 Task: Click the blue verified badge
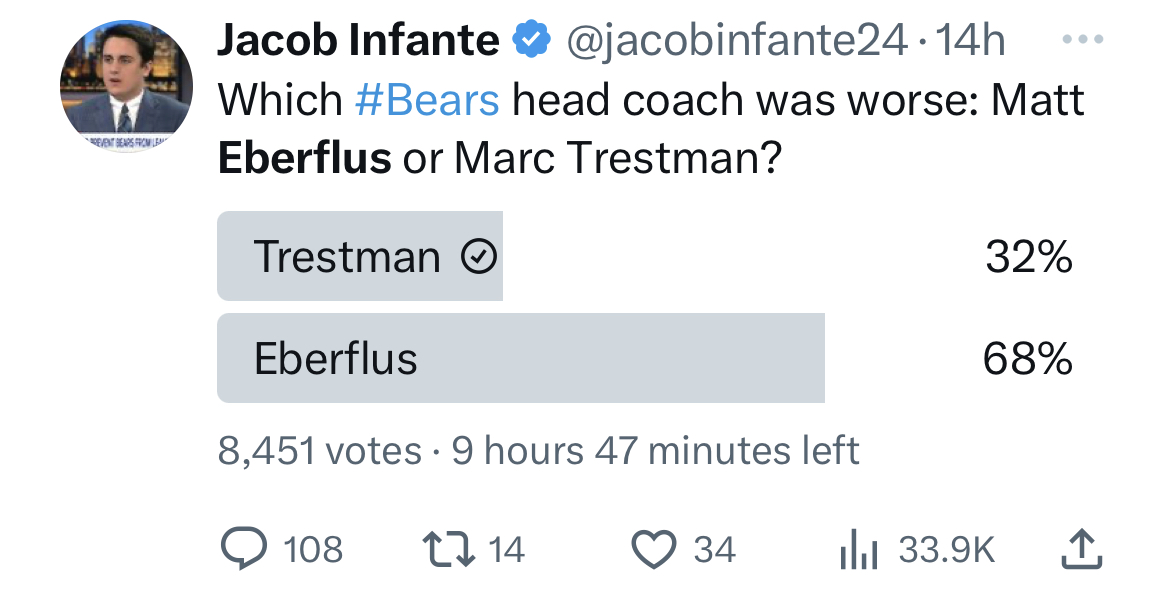coord(530,40)
